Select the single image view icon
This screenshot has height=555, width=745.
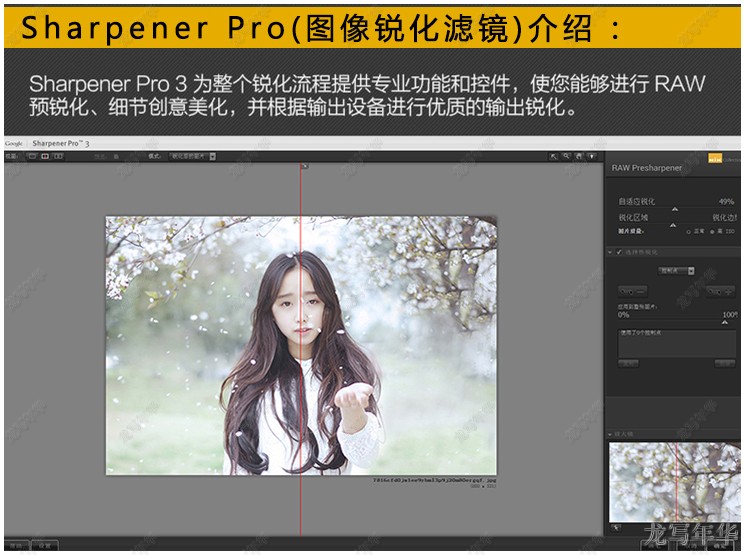[x=32, y=156]
